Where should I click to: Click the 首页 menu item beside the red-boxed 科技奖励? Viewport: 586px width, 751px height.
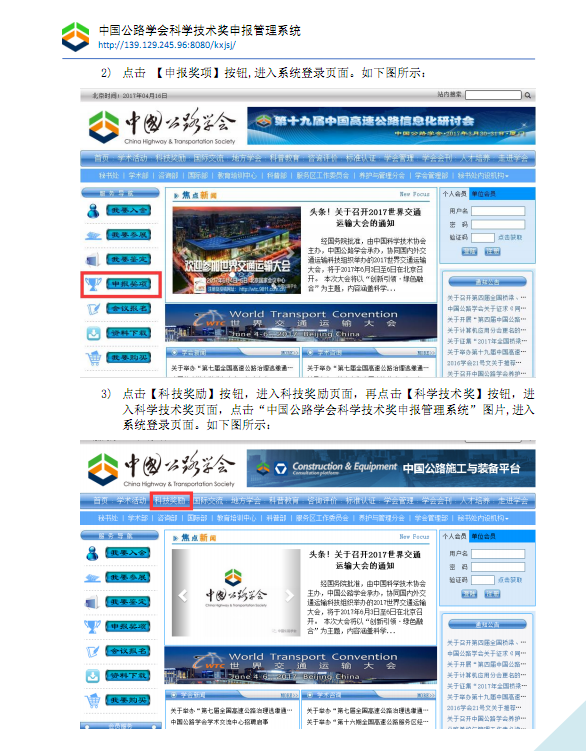point(101,501)
